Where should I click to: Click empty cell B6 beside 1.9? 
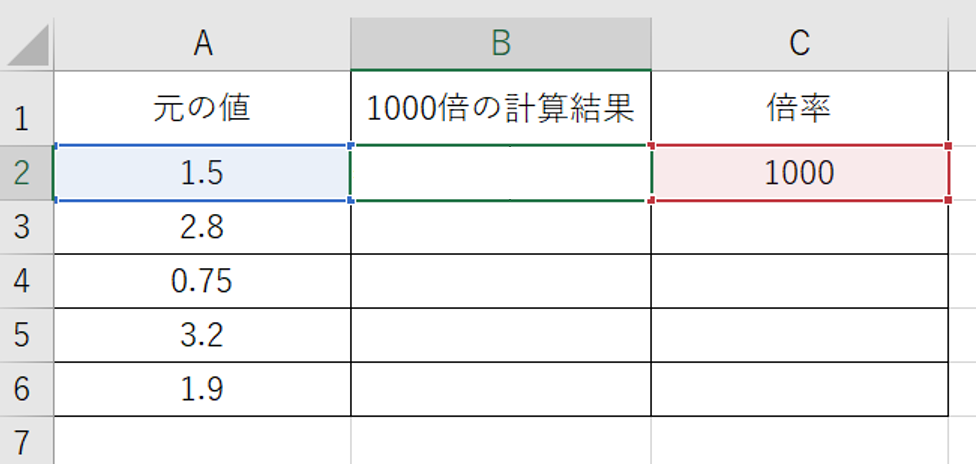[501, 389]
